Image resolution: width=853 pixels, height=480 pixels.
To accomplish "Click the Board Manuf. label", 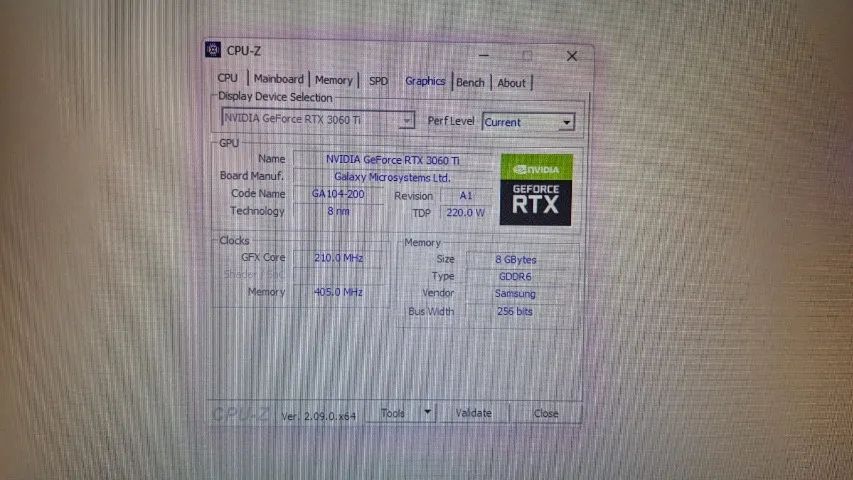I will pyautogui.click(x=251, y=176).
